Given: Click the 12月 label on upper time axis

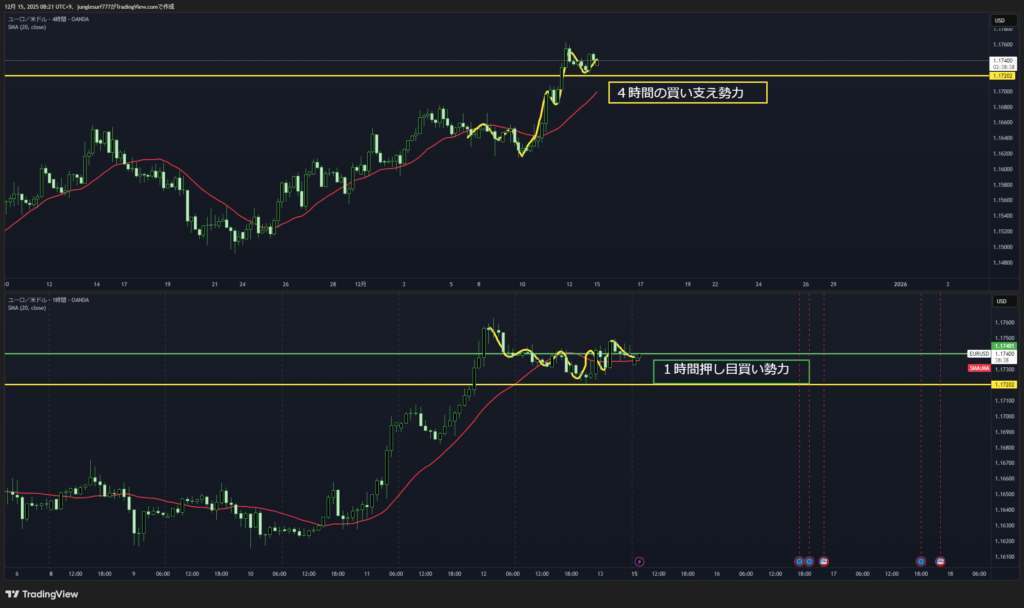Looking at the screenshot, I should pos(359,284).
